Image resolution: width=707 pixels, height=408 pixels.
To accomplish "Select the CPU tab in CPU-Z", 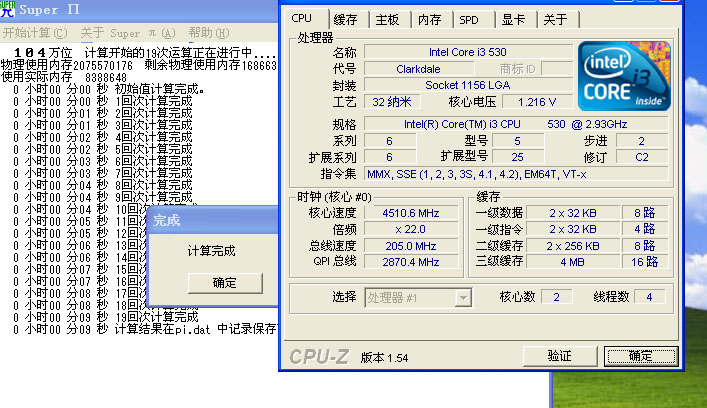I will [x=302, y=18].
